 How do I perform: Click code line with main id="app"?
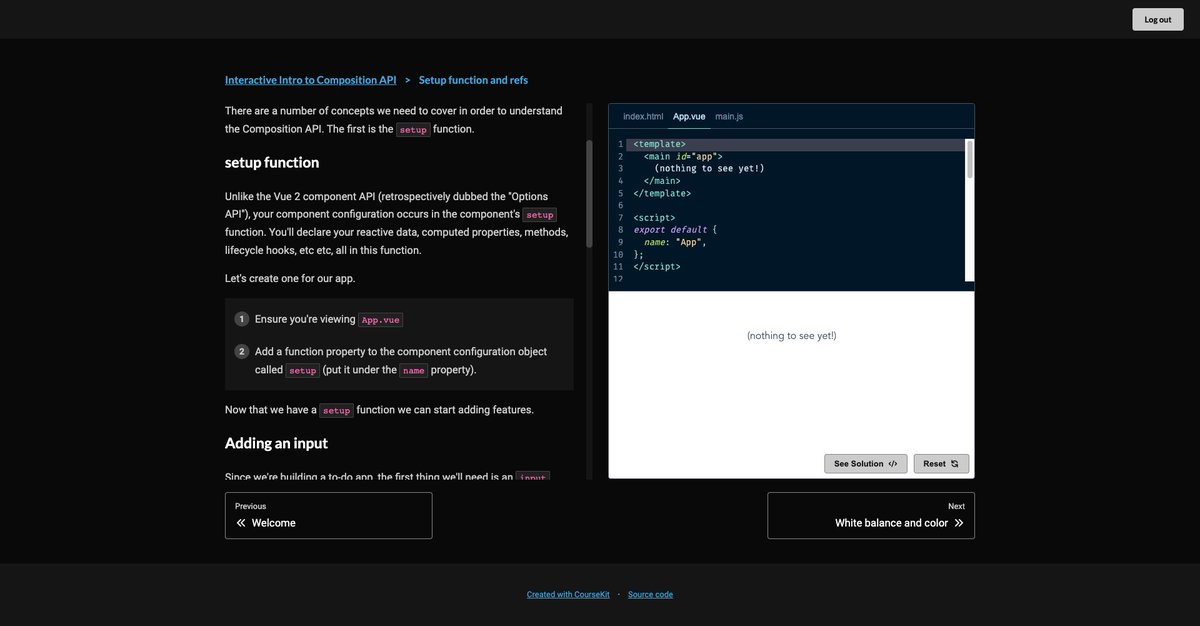point(683,156)
